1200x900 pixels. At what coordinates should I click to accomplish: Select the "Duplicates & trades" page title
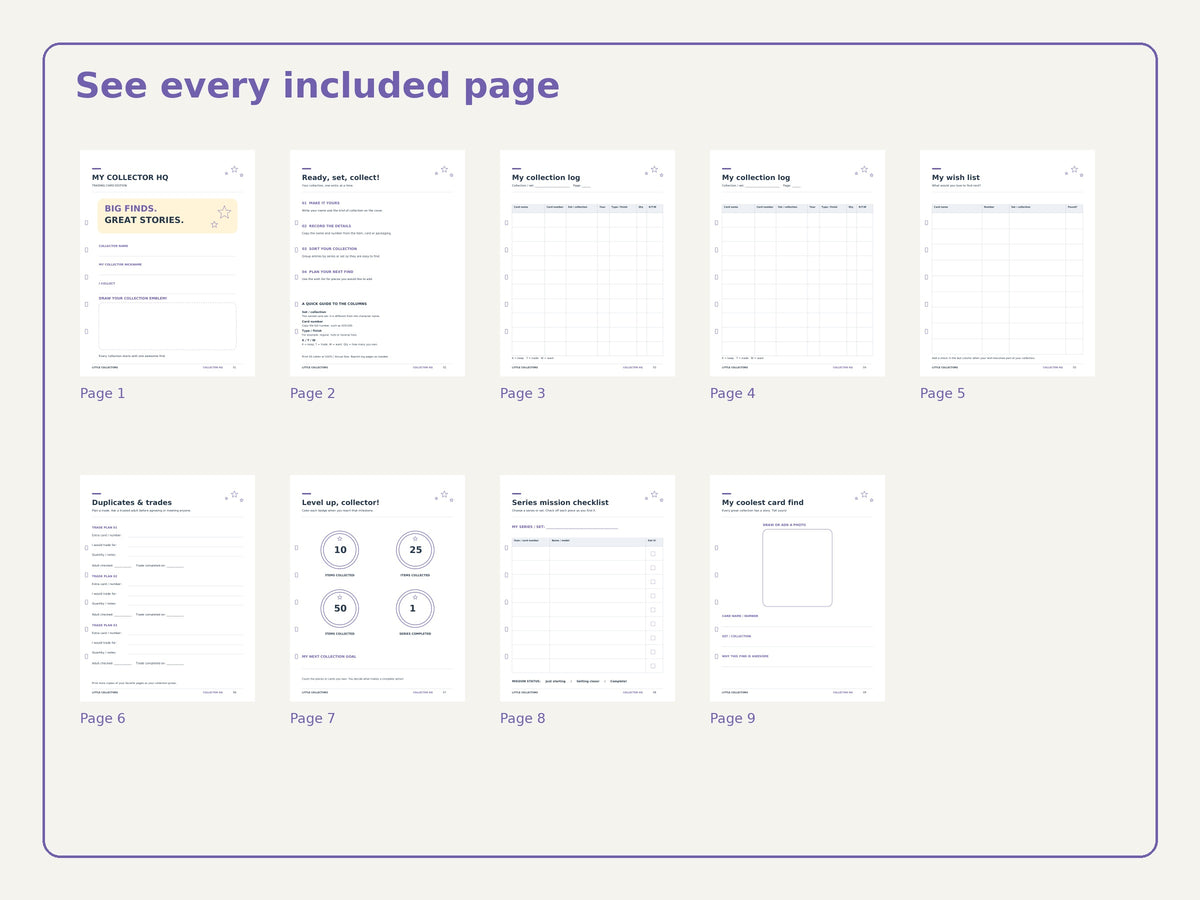coord(132,503)
